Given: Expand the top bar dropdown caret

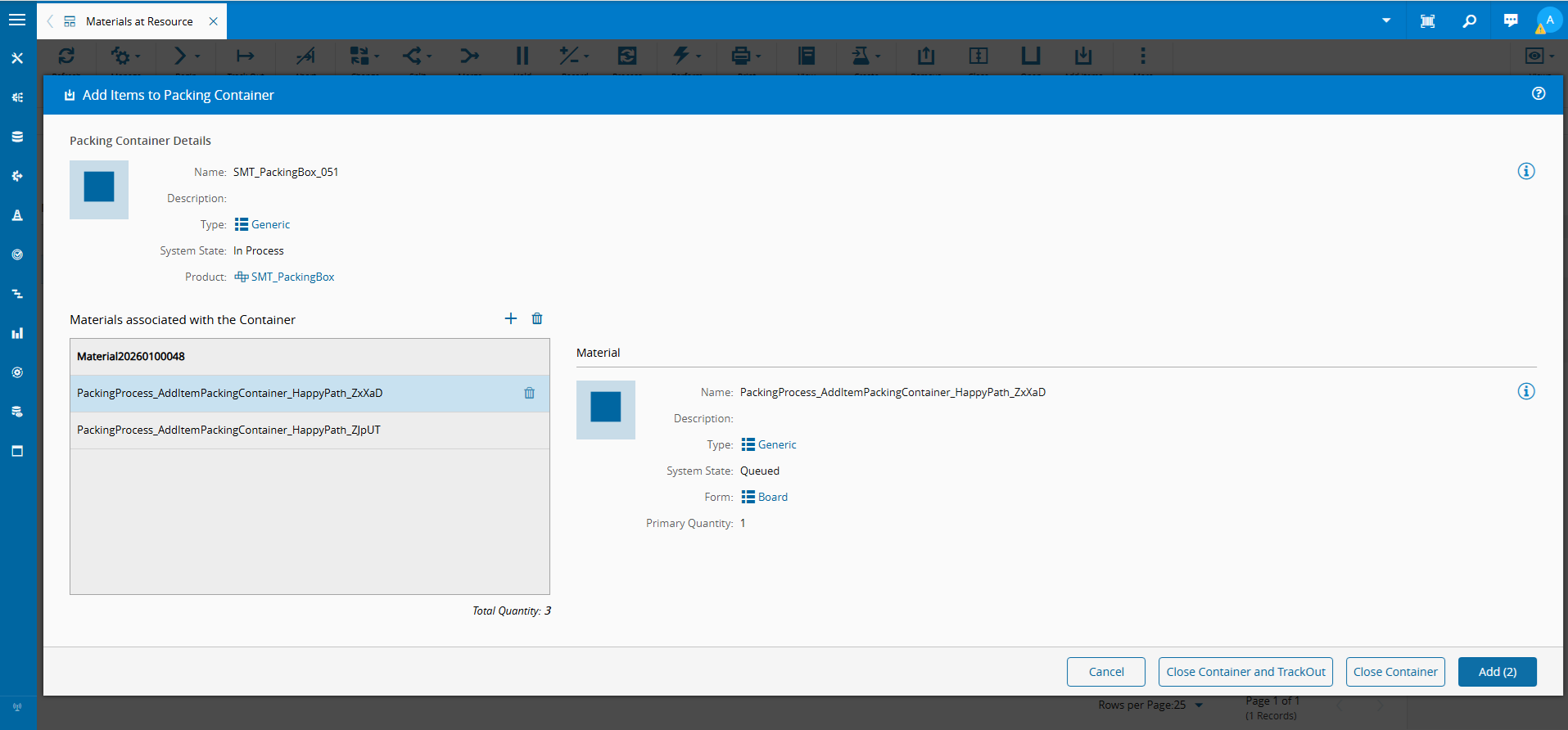Looking at the screenshot, I should click(x=1386, y=21).
